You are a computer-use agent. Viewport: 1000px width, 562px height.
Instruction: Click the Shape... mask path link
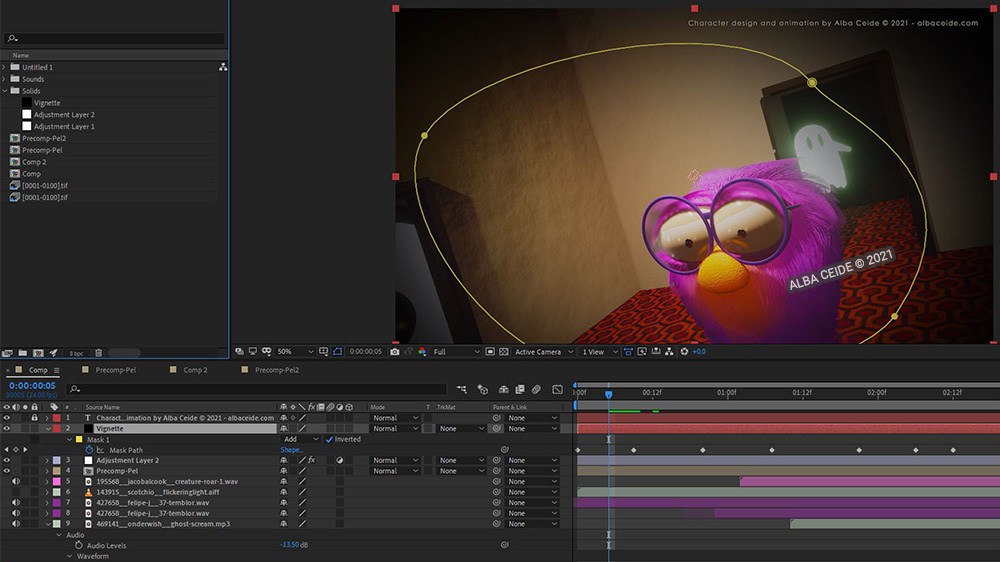click(291, 450)
